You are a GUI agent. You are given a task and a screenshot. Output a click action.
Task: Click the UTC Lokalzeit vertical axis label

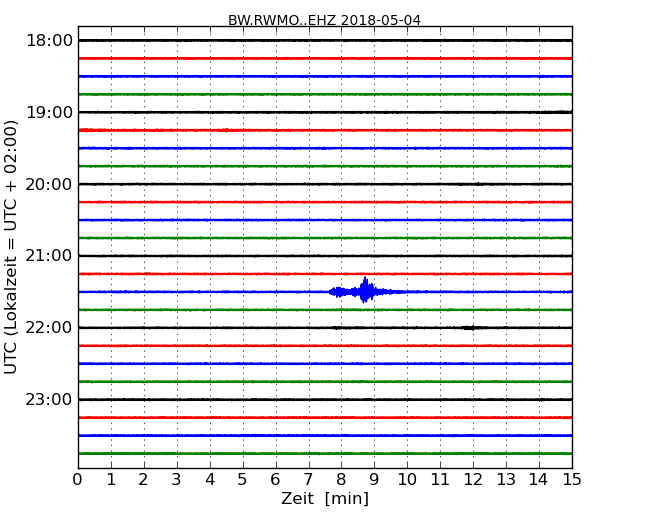(x=10, y=247)
